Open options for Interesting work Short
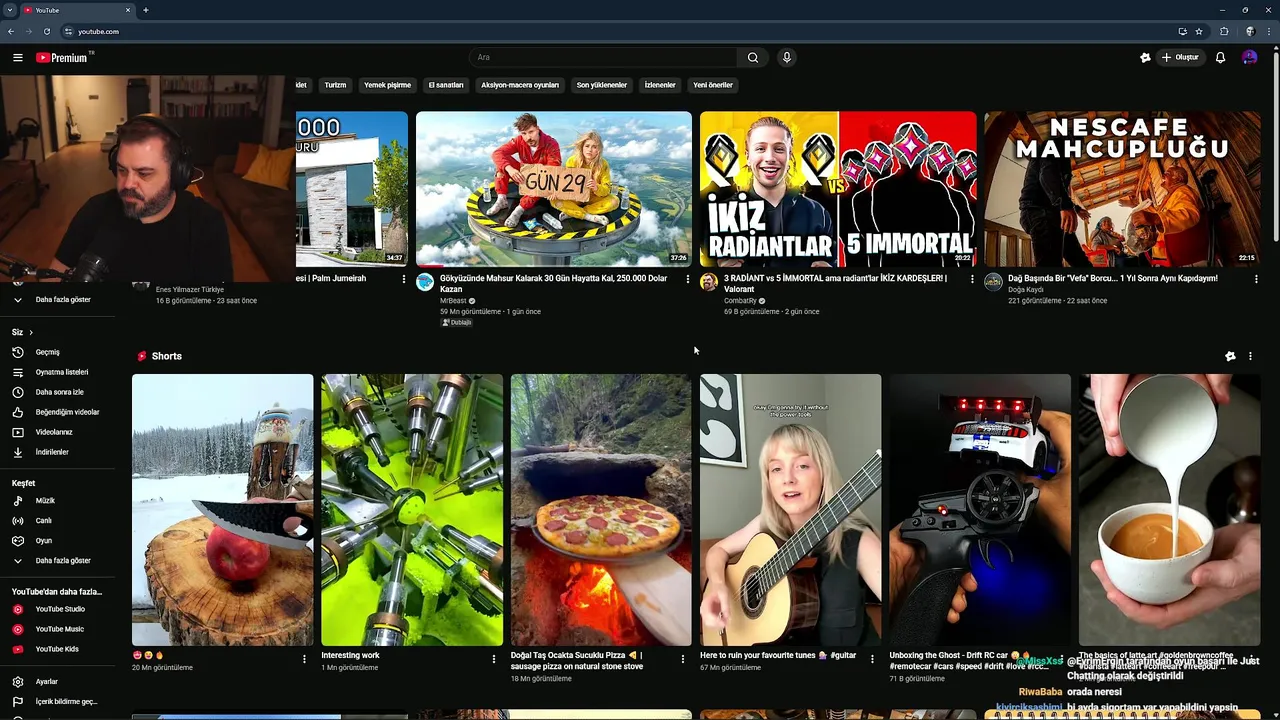This screenshot has height=720, width=1280. pyautogui.click(x=493, y=659)
